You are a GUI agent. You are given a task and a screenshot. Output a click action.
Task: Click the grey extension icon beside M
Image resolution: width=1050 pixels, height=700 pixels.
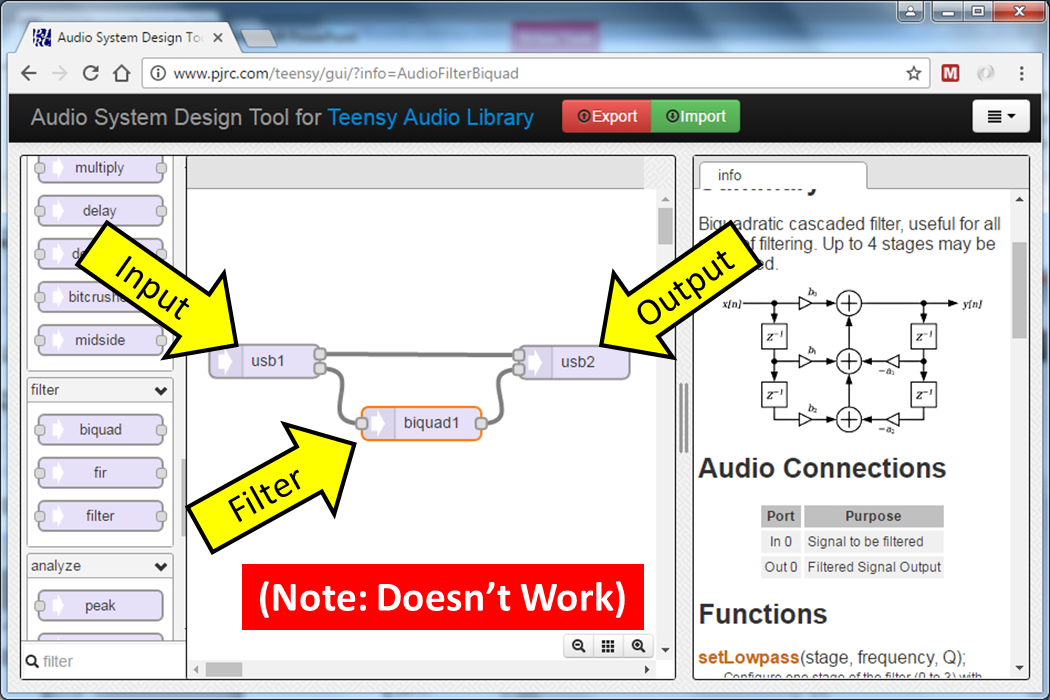(985, 73)
